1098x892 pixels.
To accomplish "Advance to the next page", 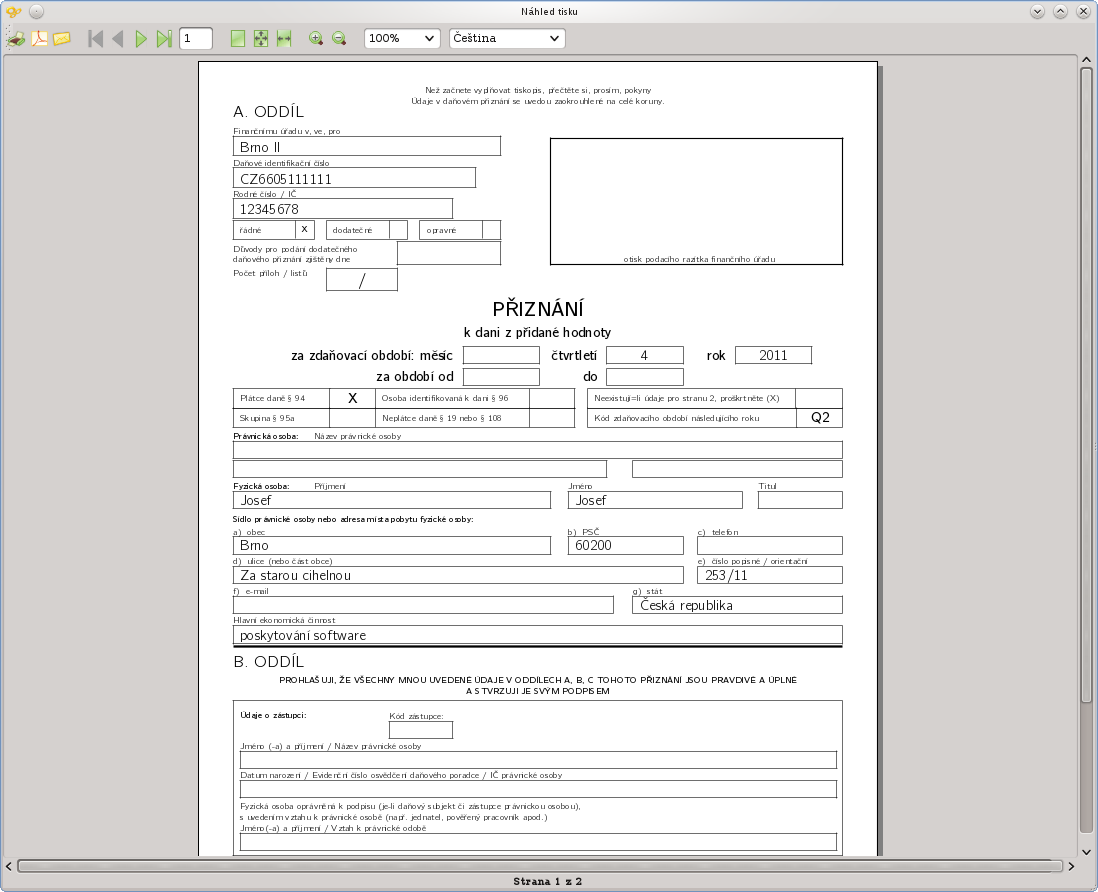I will [141, 39].
